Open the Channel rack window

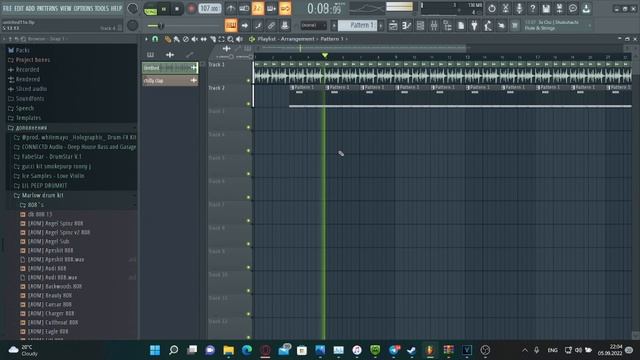point(420,26)
